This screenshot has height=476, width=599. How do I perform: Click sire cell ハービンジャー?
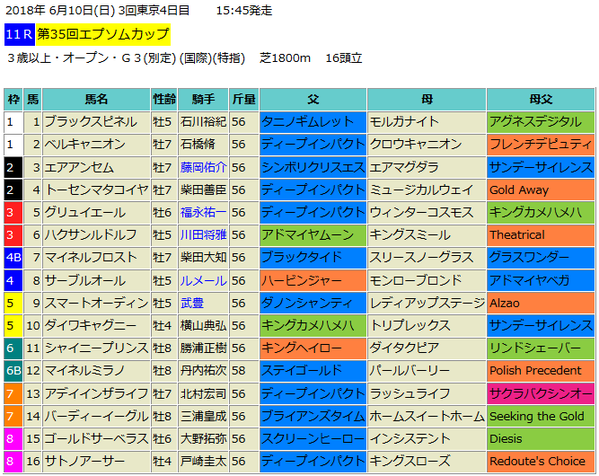coord(313,281)
